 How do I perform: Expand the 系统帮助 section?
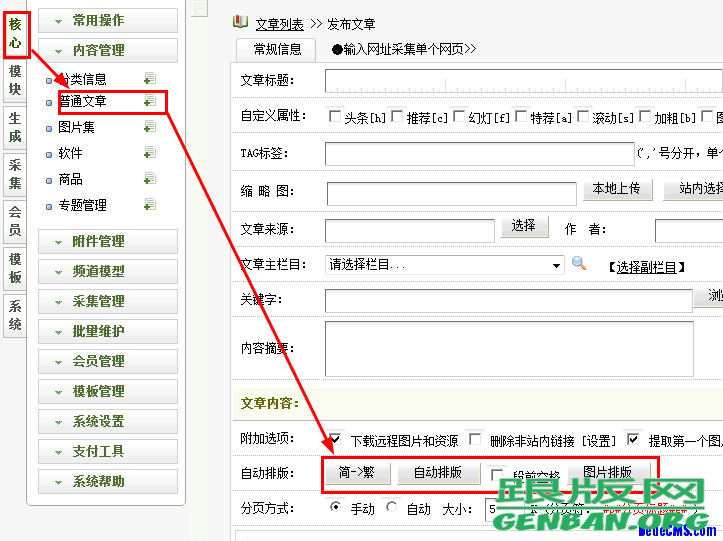pos(107,481)
